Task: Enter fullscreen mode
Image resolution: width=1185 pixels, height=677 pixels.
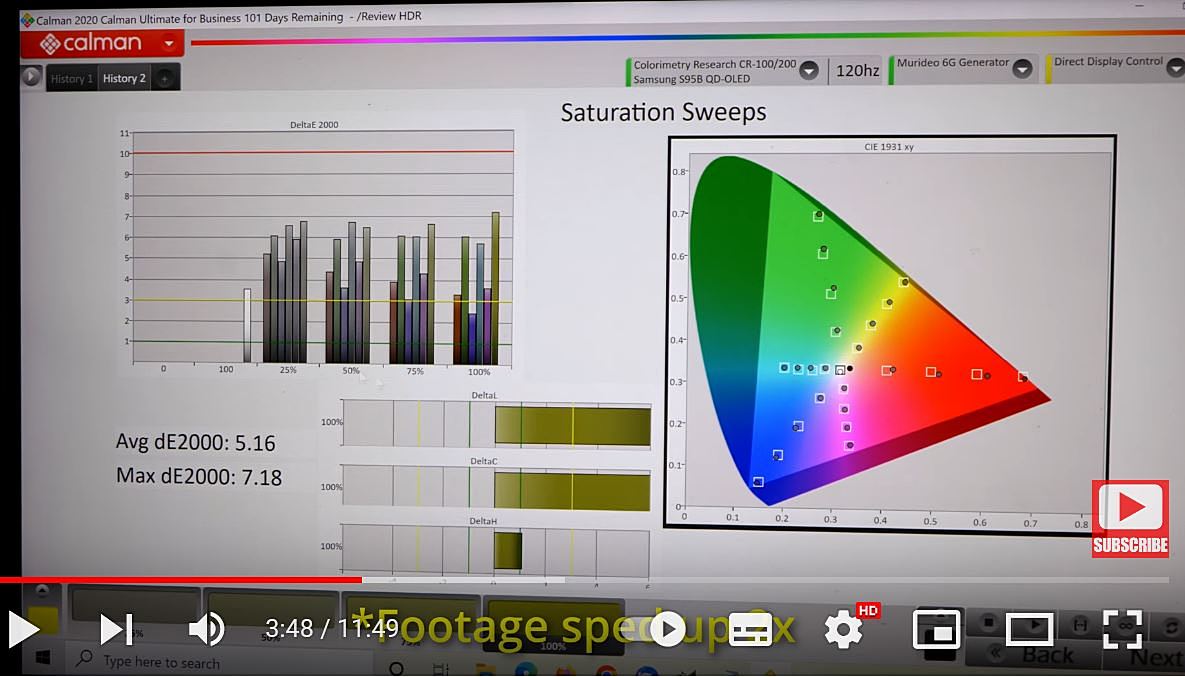Action: tap(1122, 629)
